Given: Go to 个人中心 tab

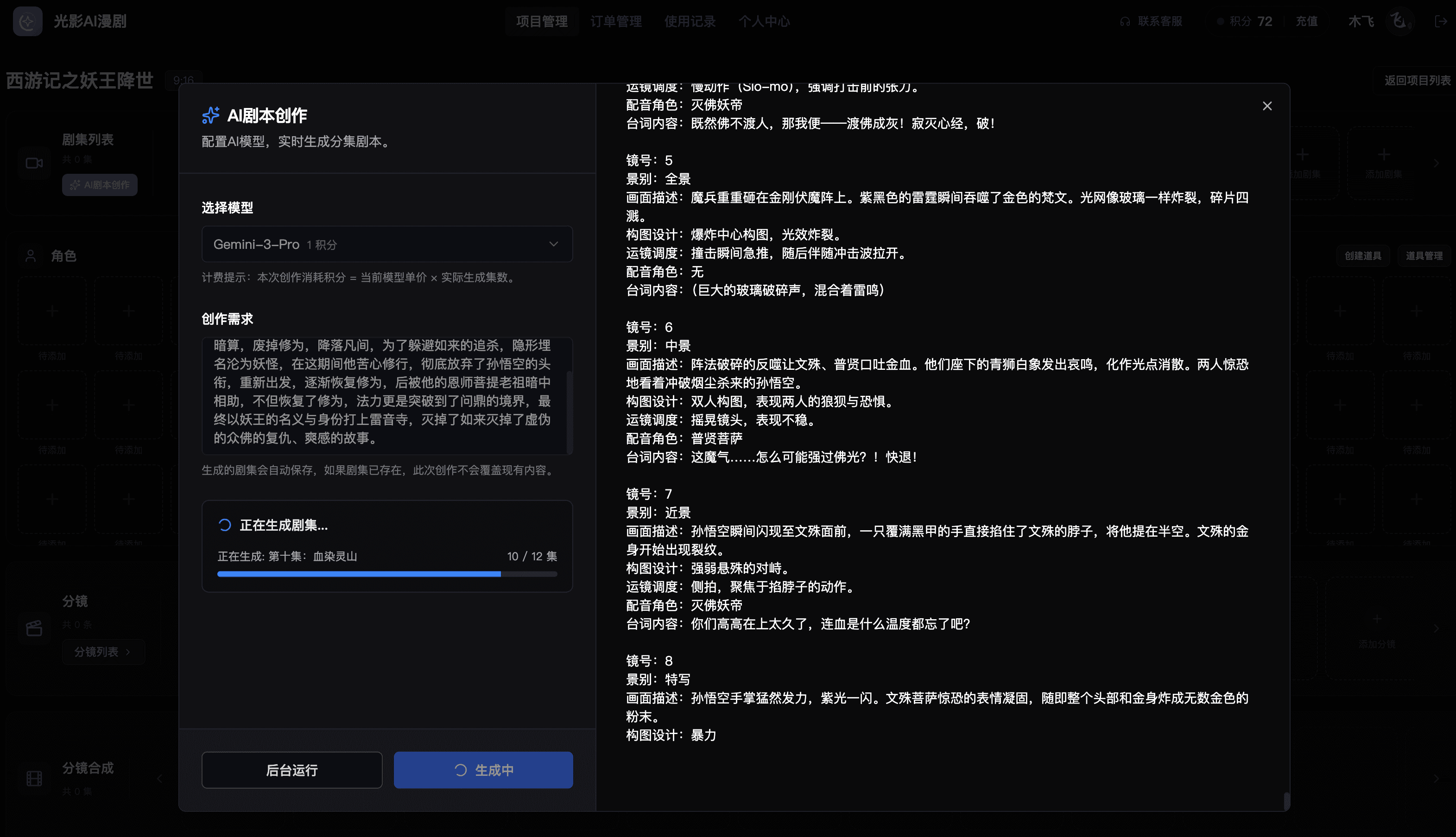Looking at the screenshot, I should 764,21.
